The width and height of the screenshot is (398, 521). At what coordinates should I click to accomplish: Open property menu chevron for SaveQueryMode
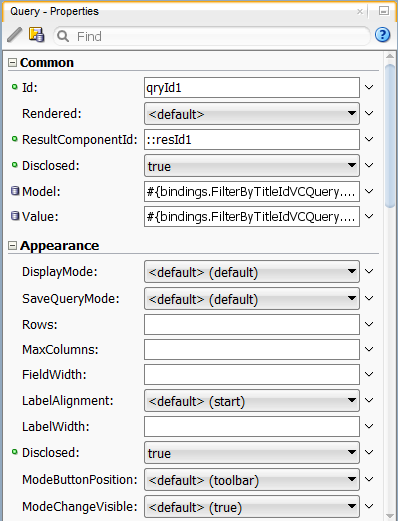369,298
